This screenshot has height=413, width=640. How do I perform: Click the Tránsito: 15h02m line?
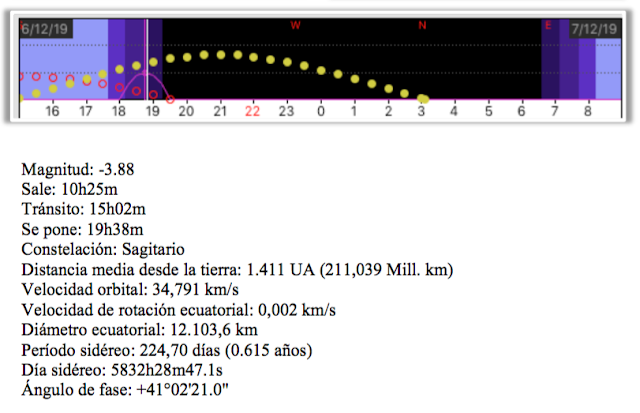(x=83, y=209)
